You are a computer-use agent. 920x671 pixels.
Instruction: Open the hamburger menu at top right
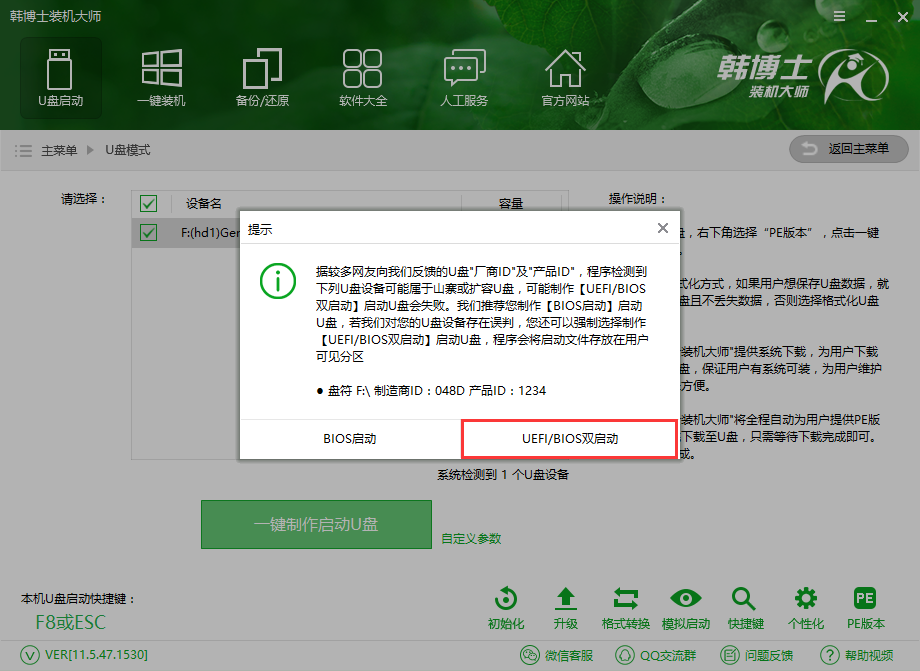[x=839, y=16]
